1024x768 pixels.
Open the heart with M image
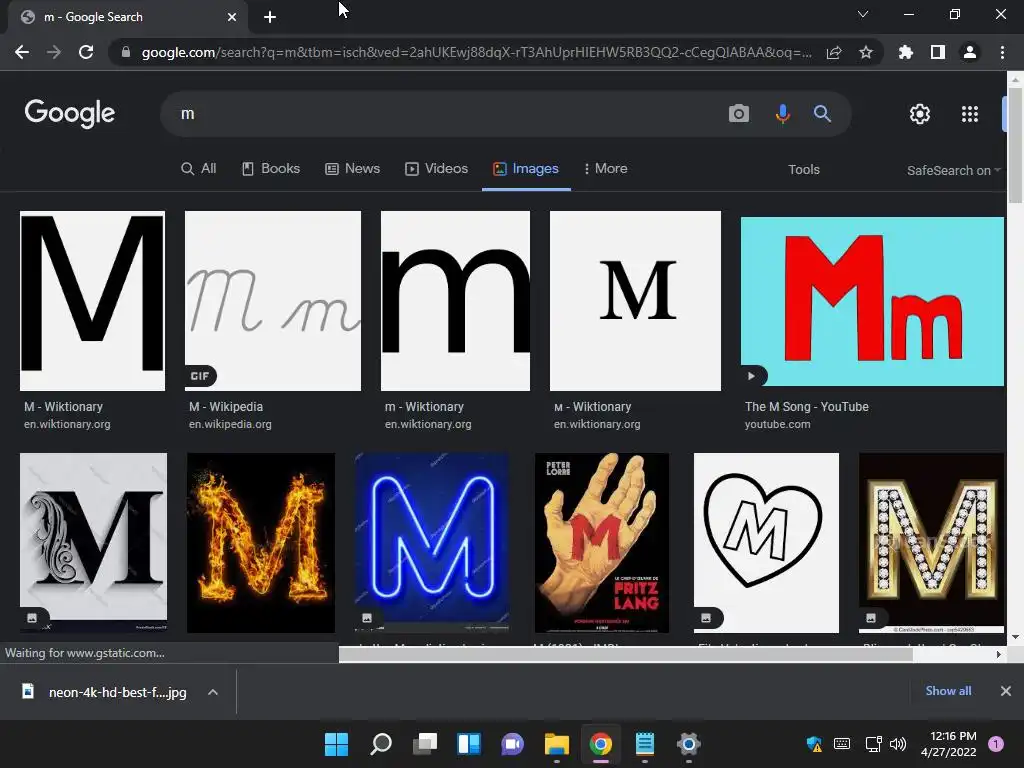(766, 542)
